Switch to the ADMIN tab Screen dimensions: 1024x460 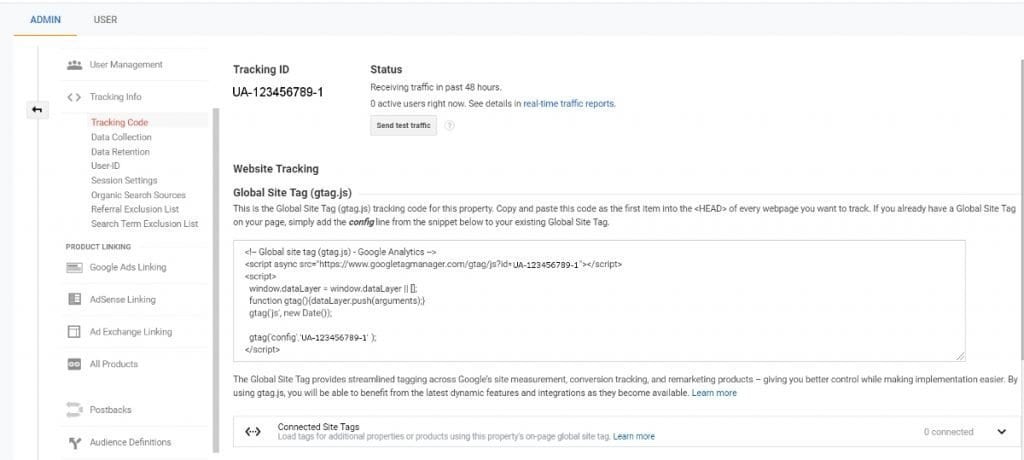click(x=45, y=20)
